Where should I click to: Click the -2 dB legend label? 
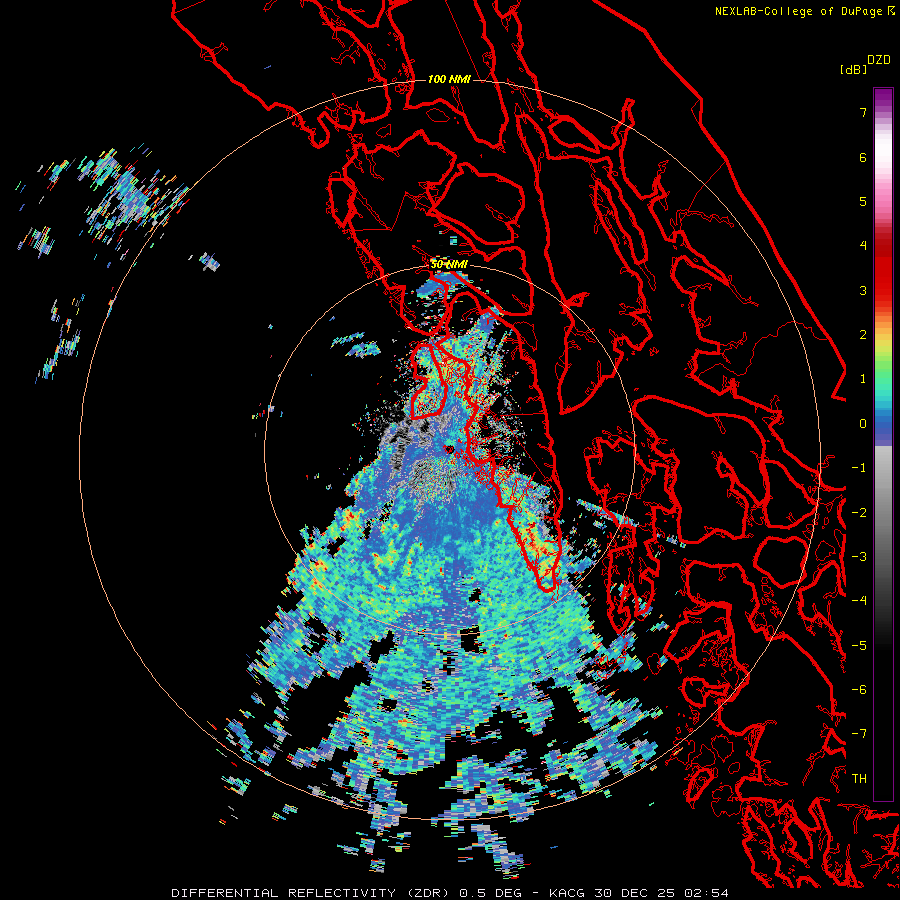[x=859, y=513]
